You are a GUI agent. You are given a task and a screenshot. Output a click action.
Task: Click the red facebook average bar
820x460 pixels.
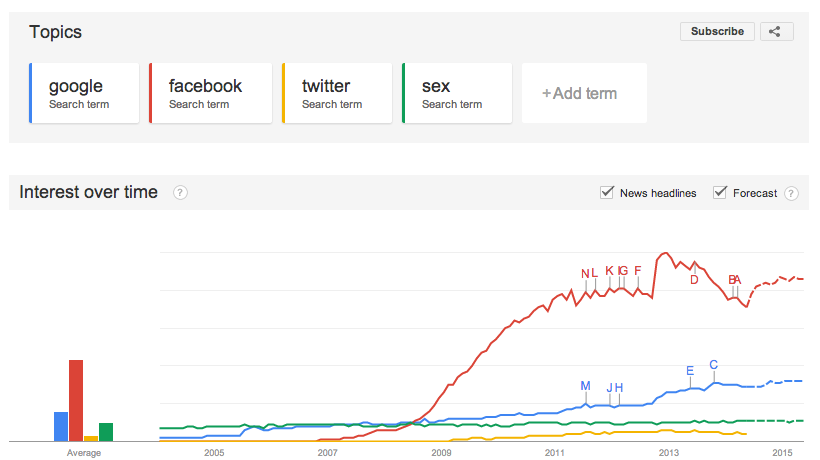(x=75, y=400)
